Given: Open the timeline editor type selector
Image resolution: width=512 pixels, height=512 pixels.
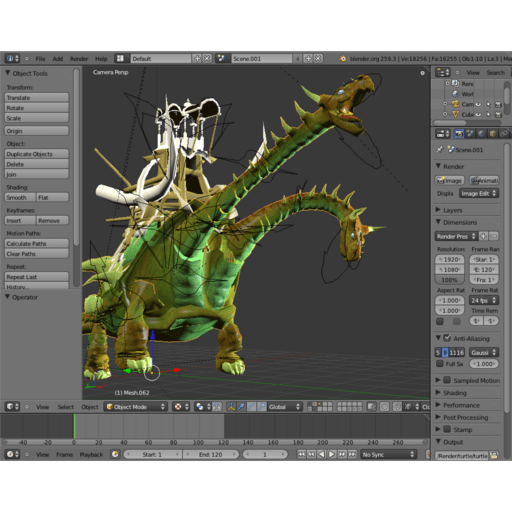Looking at the screenshot, I should click(x=13, y=454).
